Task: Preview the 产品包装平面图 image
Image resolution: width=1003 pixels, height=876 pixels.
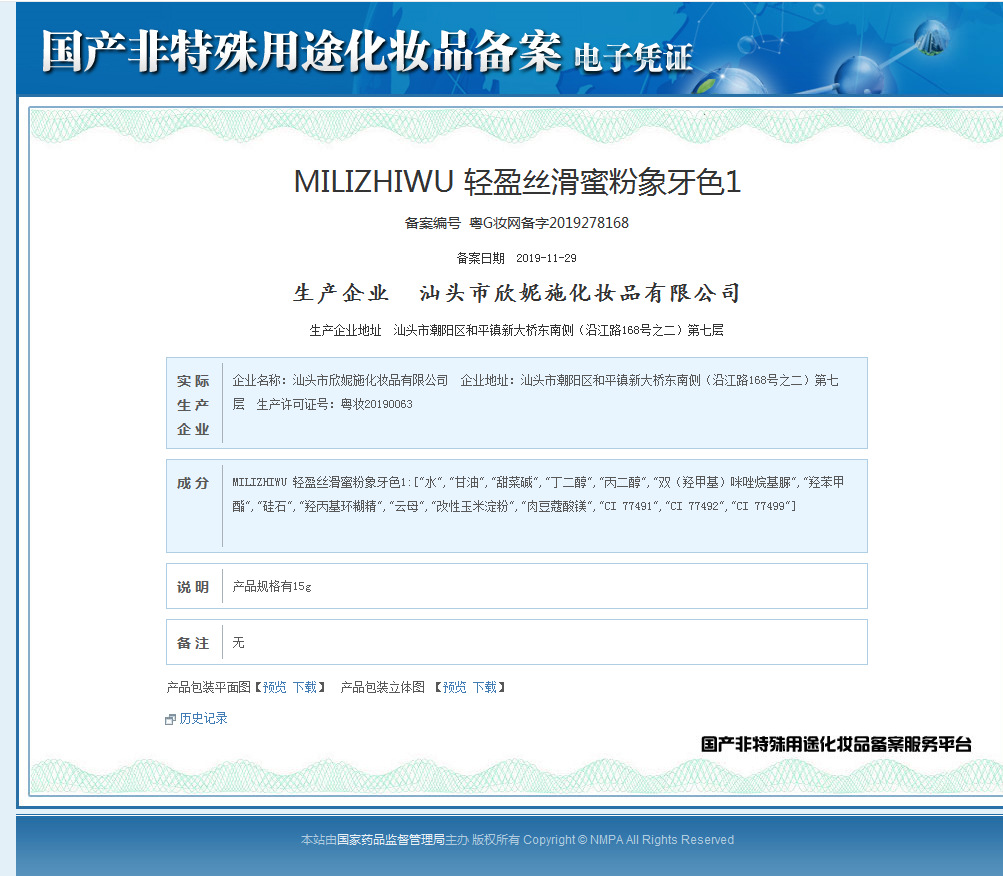Action: coord(274,687)
